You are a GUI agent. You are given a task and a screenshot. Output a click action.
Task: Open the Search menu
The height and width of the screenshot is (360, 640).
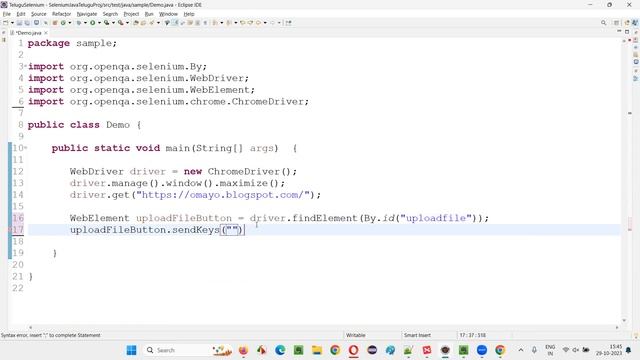click(110, 14)
